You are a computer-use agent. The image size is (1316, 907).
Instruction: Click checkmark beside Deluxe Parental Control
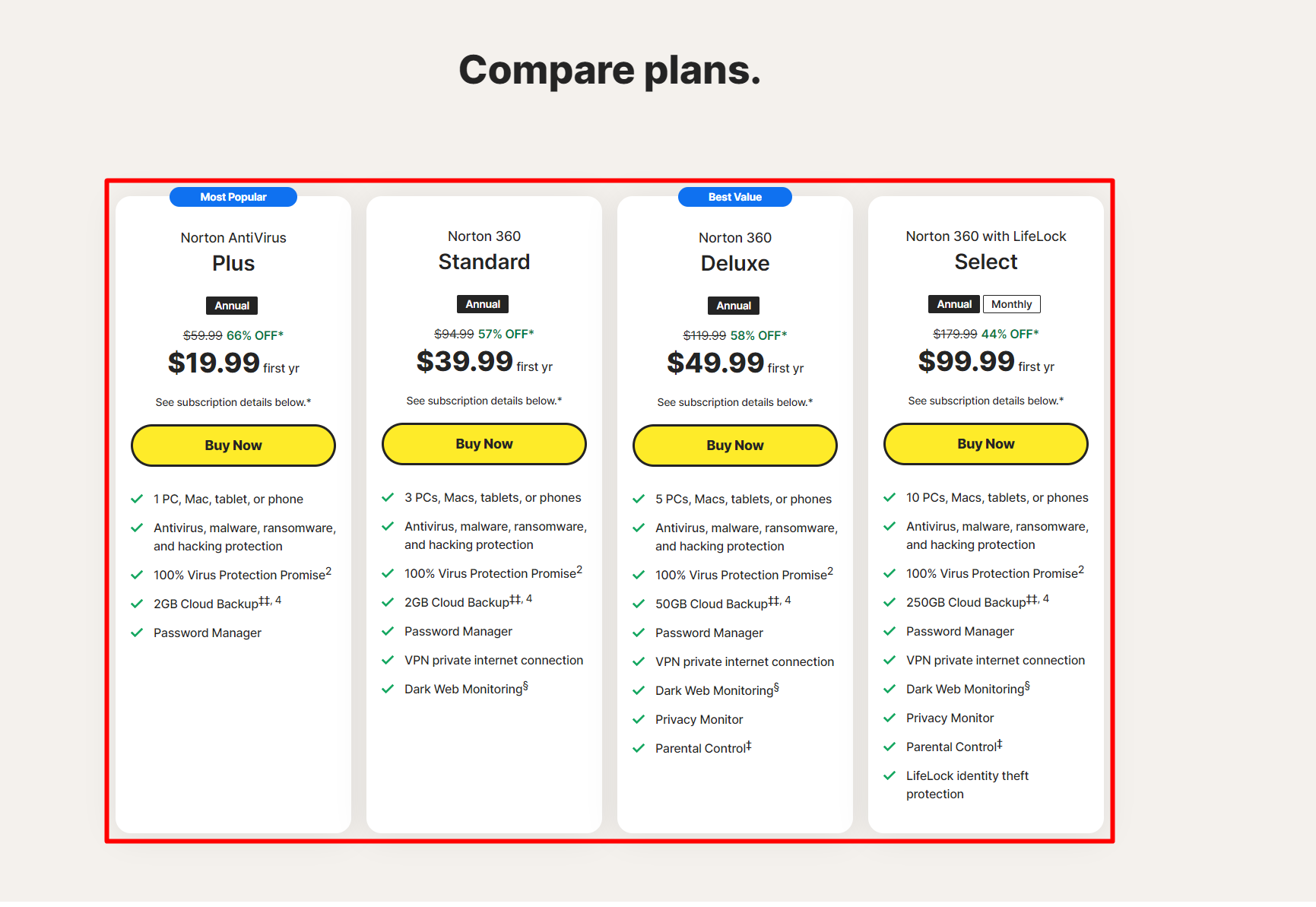coord(639,748)
